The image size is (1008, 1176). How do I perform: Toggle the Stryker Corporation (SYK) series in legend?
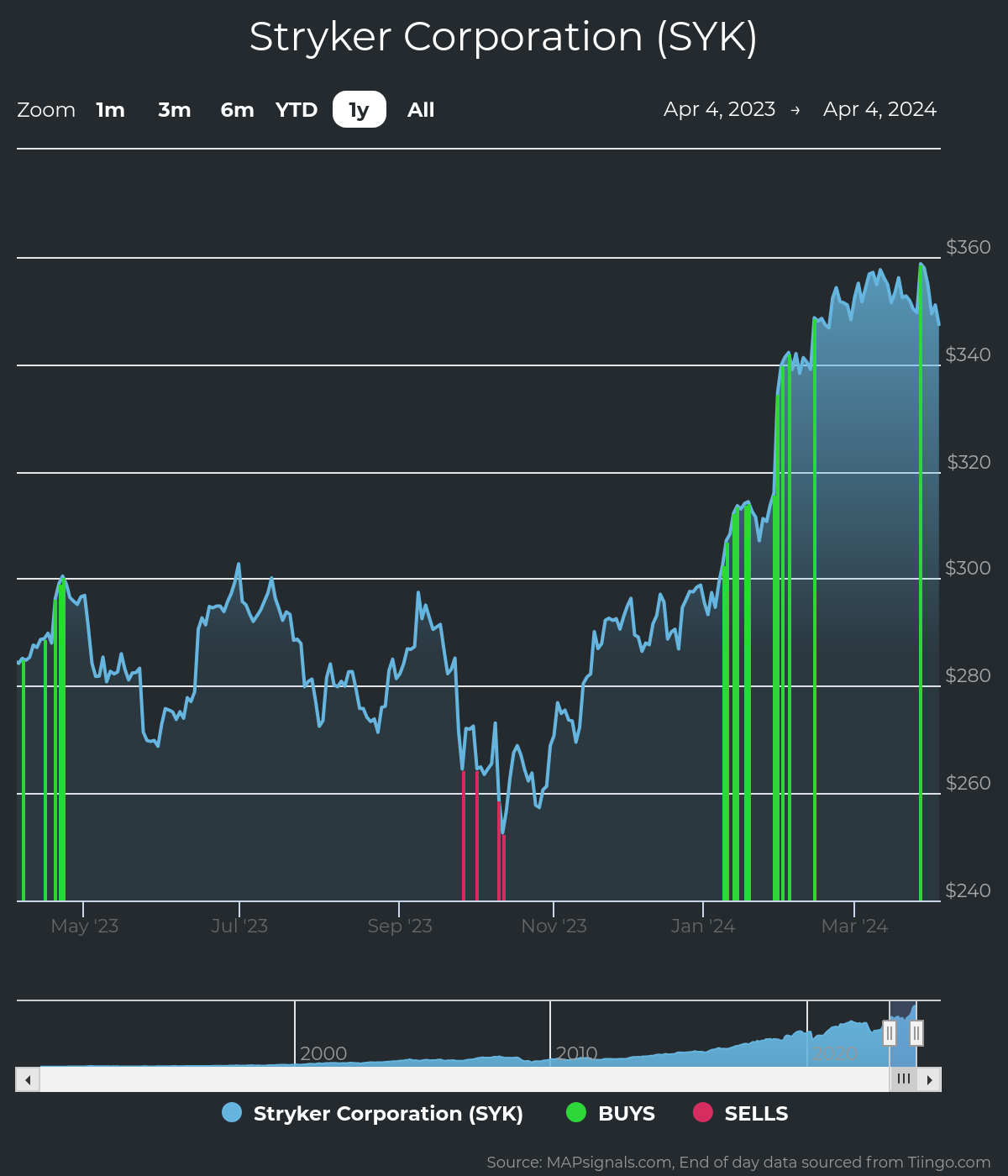click(387, 1113)
